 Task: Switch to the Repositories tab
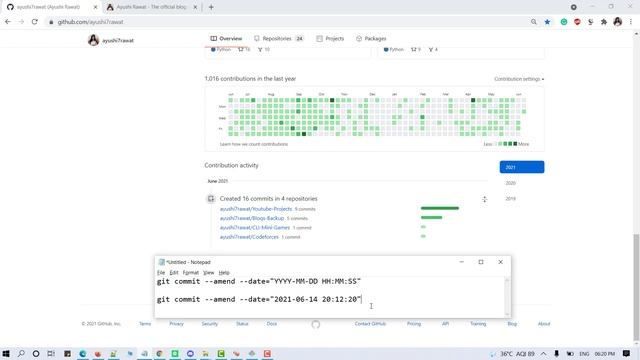(x=279, y=38)
